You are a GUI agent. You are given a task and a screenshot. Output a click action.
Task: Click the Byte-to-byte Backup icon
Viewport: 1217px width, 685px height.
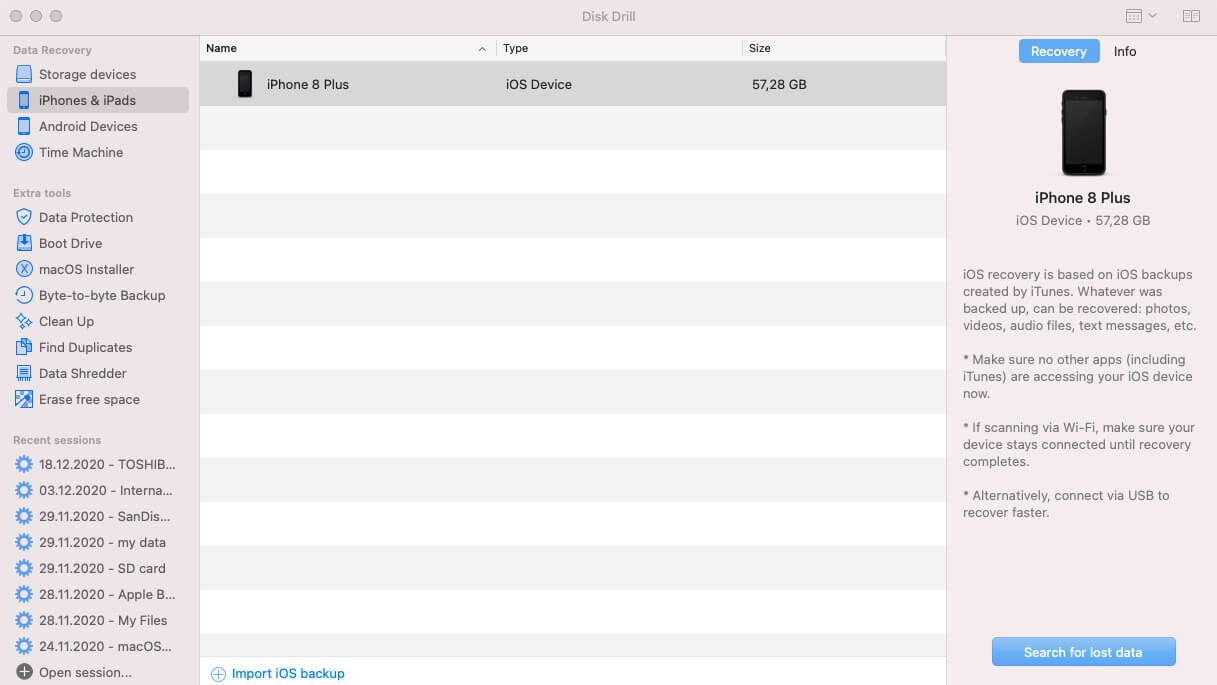pyautogui.click(x=24, y=295)
